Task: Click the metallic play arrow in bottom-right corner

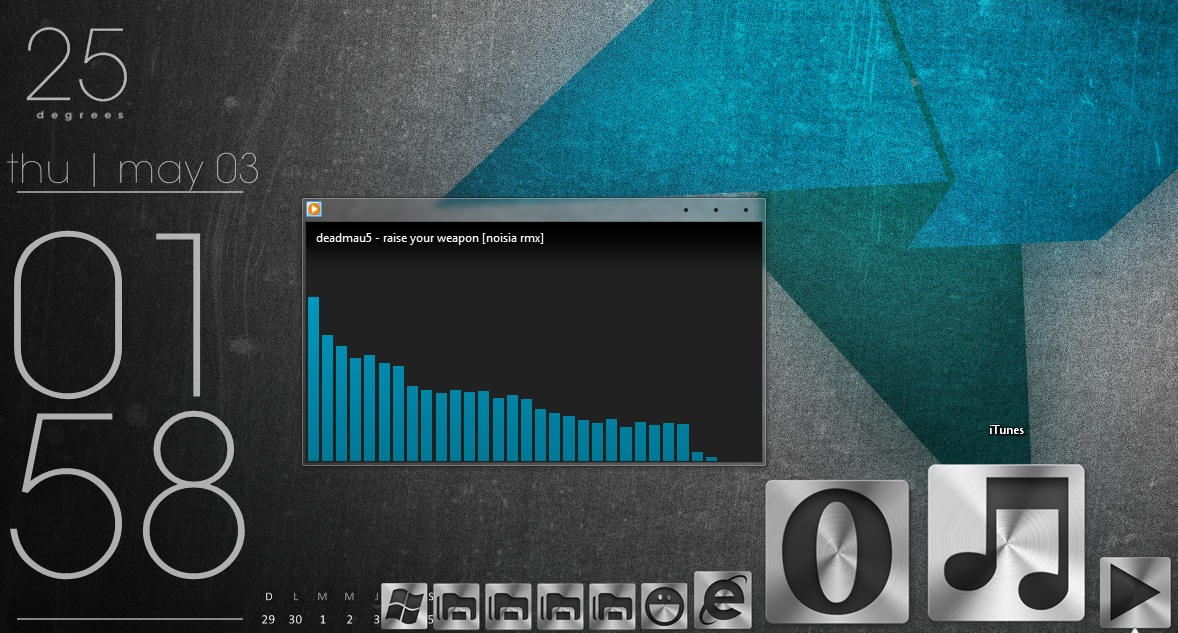Action: tap(1135, 590)
